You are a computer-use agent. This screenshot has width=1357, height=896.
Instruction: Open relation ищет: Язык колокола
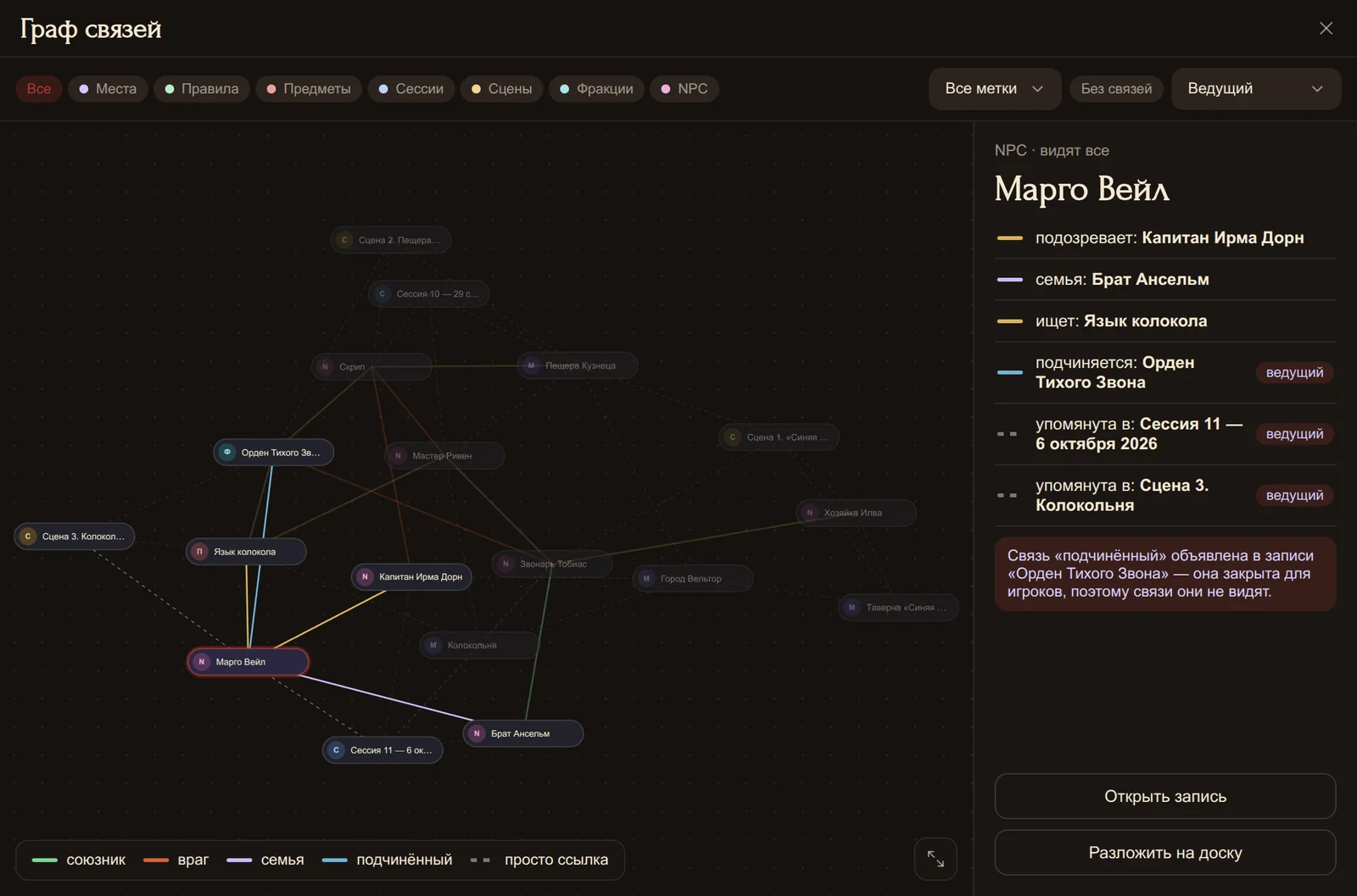pyautogui.click(x=1165, y=321)
